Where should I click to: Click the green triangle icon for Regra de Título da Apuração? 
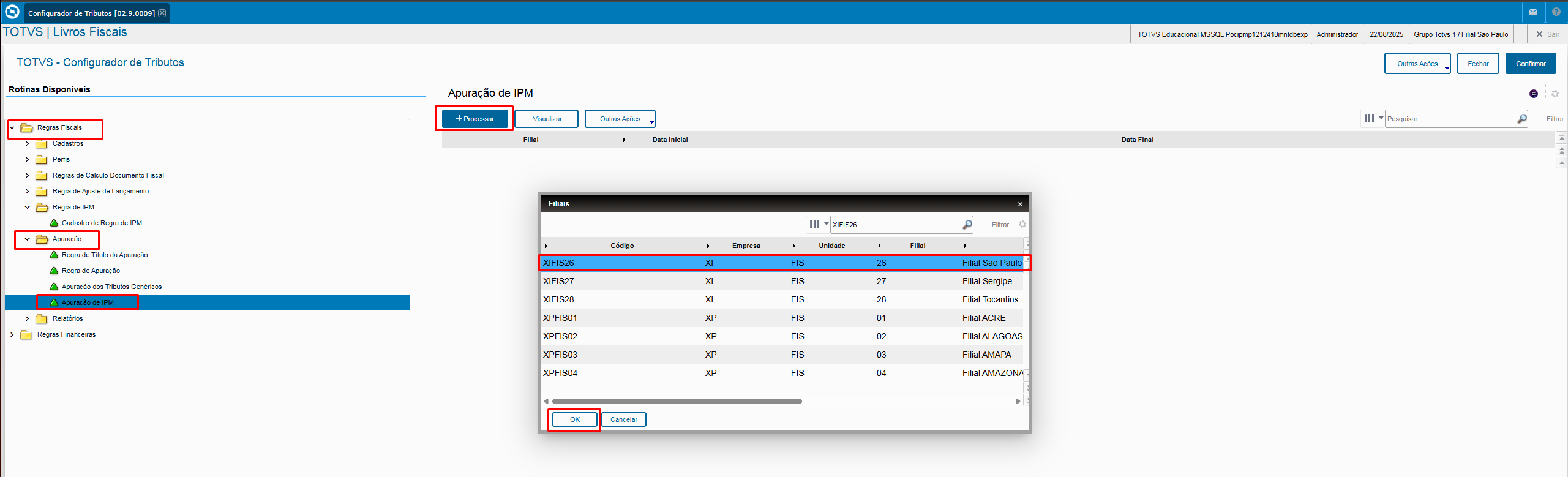coord(54,255)
